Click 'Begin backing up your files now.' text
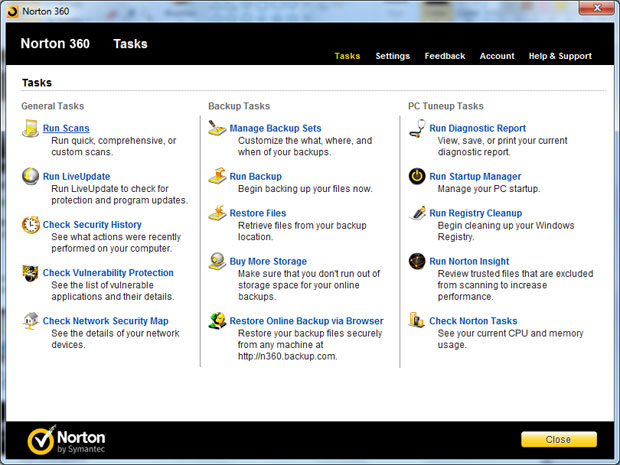The image size is (620, 465). point(305,189)
